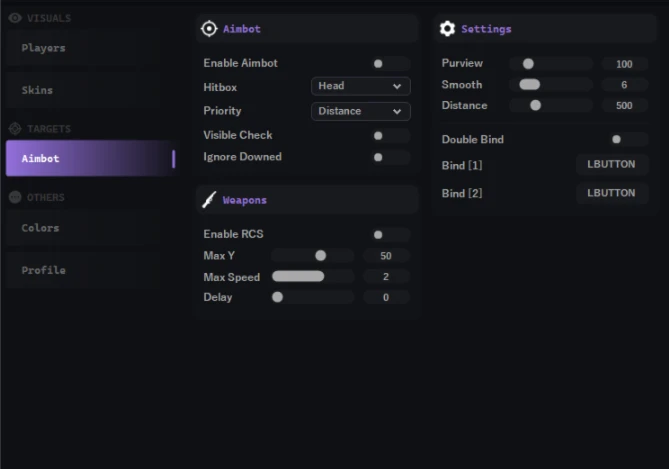Click the Settings gear icon
The height and width of the screenshot is (469, 669).
tap(447, 29)
